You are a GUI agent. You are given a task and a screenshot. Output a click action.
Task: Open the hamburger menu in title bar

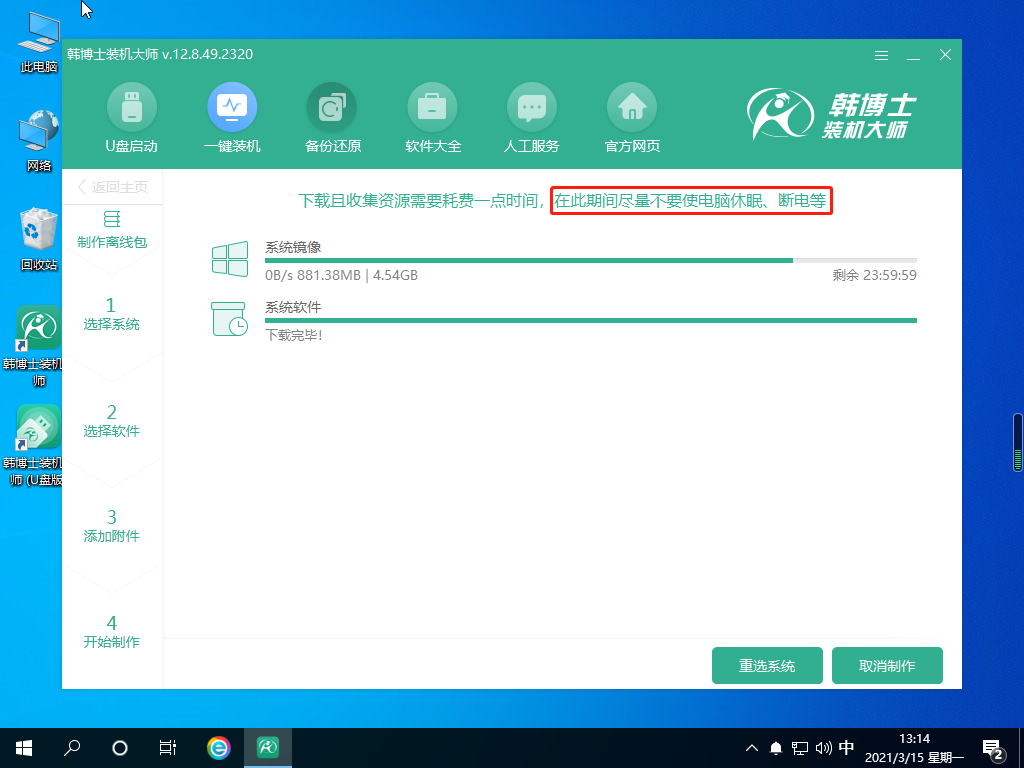[881, 55]
